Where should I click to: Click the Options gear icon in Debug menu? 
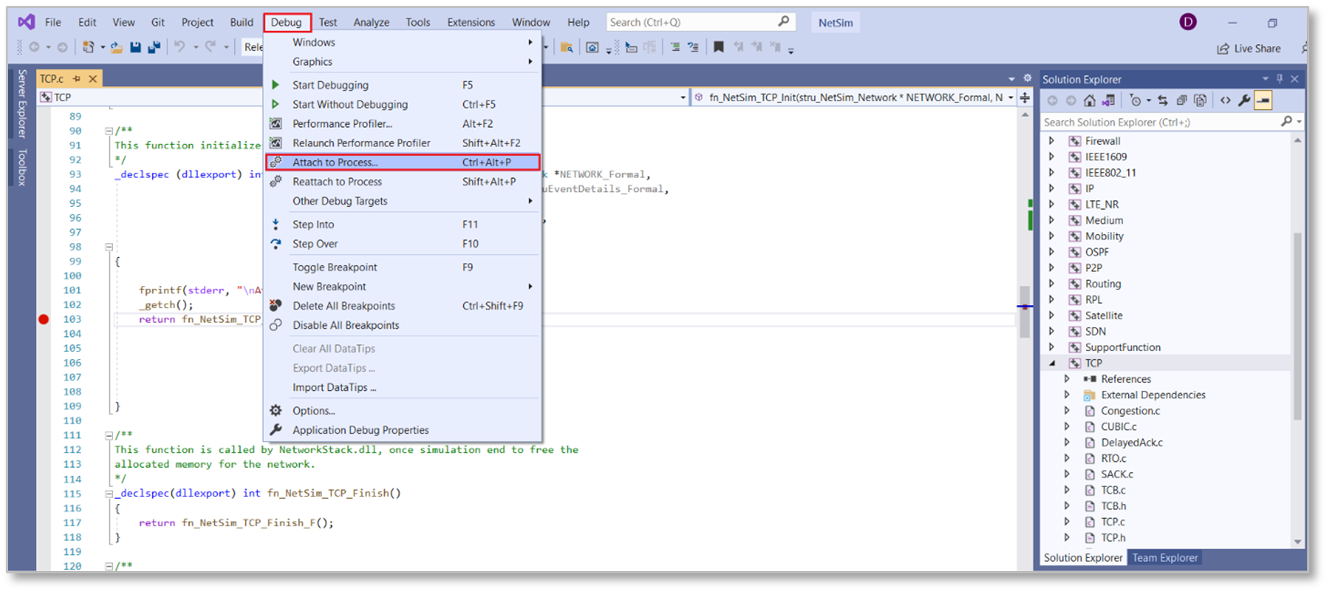point(276,411)
